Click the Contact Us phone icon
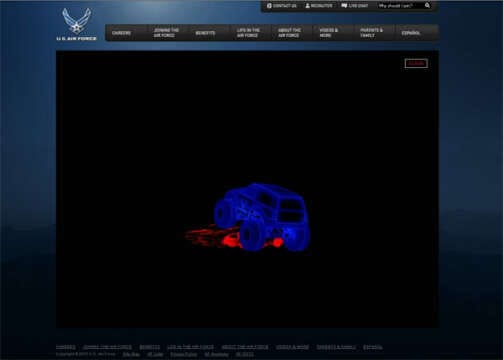 (269, 6)
